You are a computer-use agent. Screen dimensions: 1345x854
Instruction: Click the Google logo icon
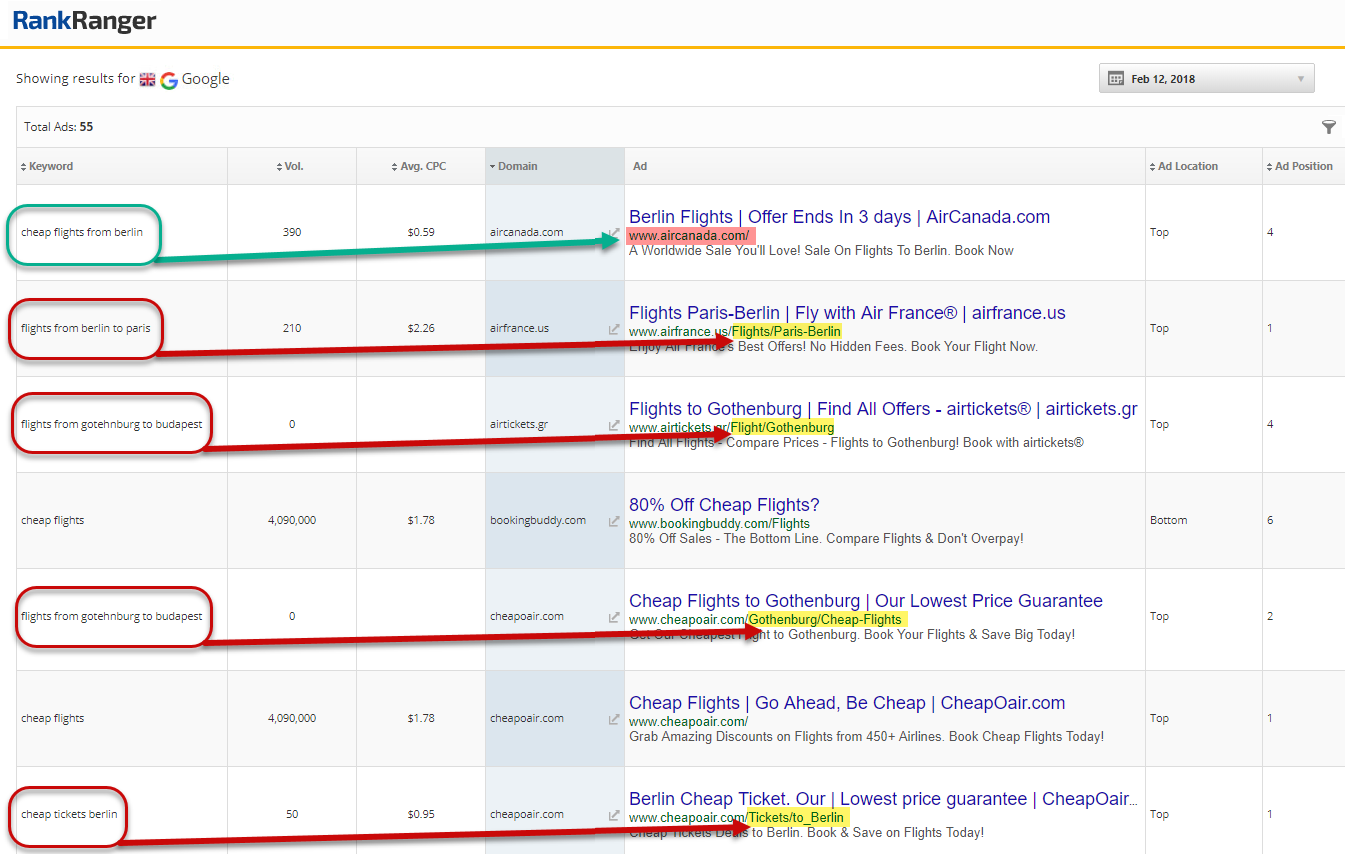pyautogui.click(x=169, y=80)
